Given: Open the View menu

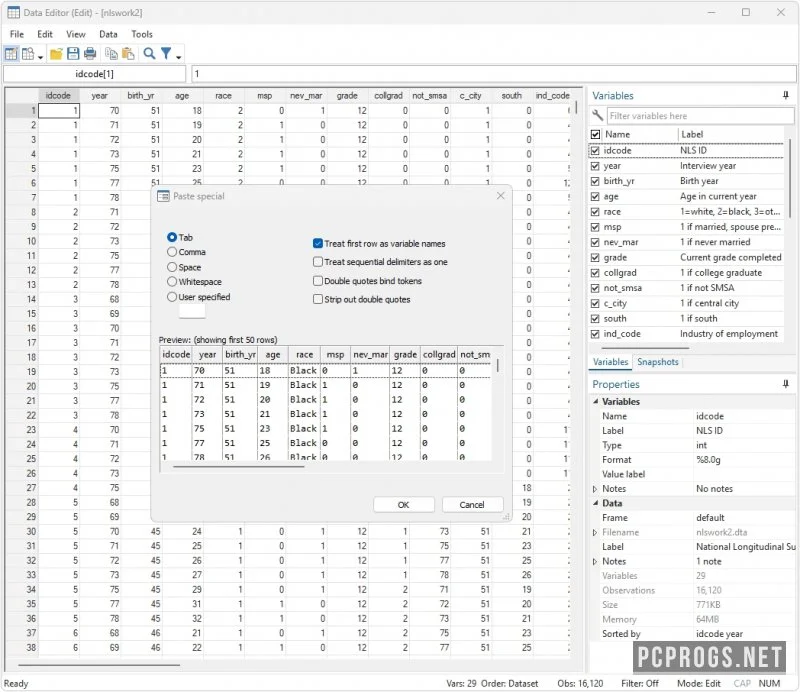Looking at the screenshot, I should click(76, 34).
